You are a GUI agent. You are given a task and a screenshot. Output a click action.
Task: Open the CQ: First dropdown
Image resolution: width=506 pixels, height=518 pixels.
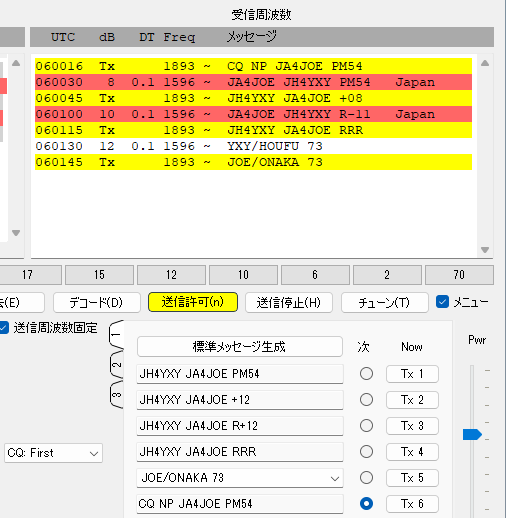pos(53,453)
